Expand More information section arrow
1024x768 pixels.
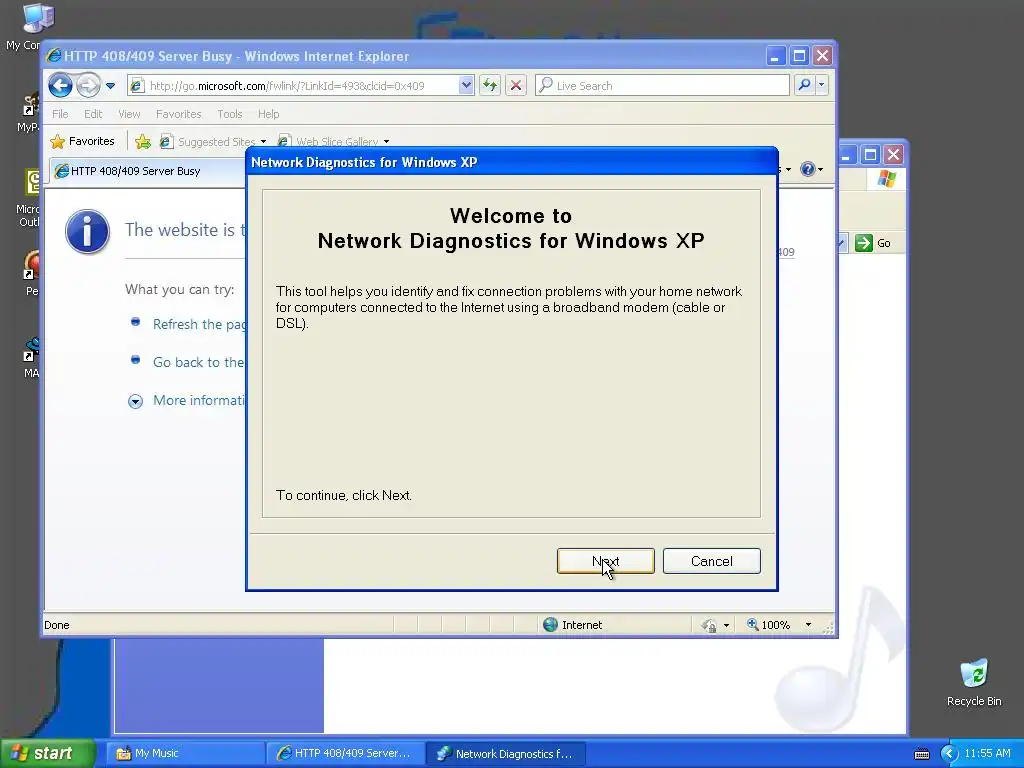tap(135, 401)
